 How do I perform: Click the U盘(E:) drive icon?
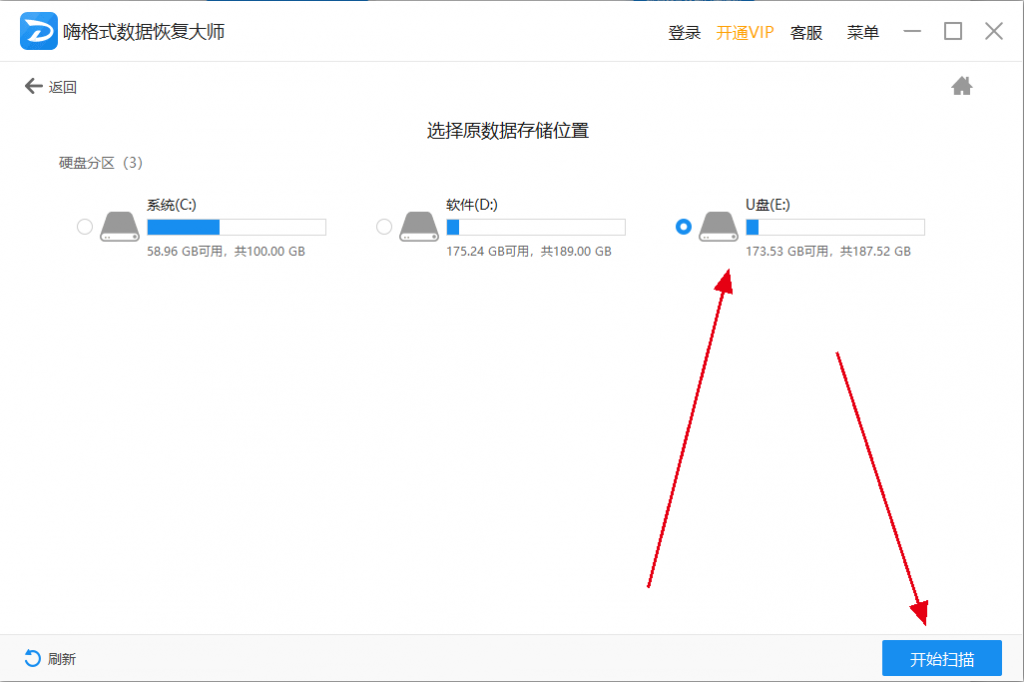[718, 227]
